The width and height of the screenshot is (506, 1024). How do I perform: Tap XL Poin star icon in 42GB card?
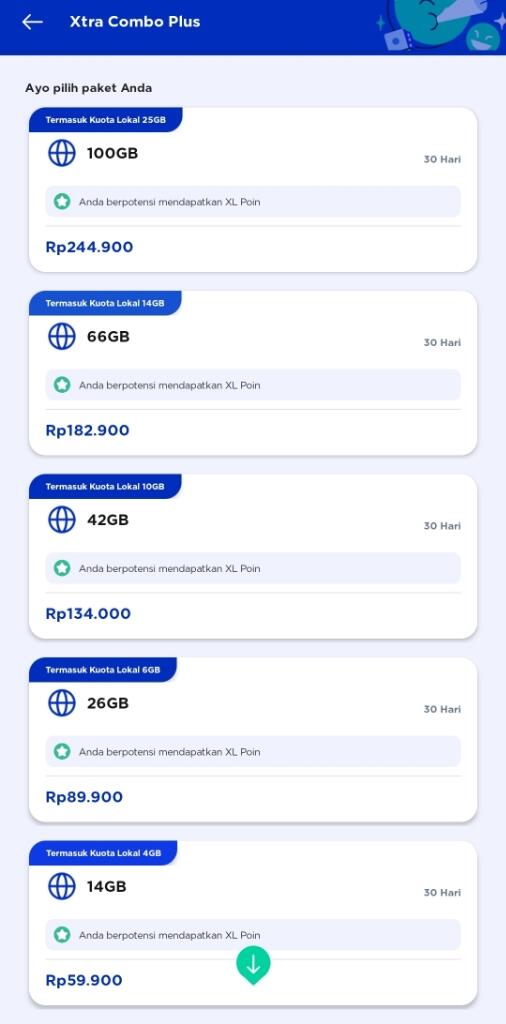coord(62,568)
